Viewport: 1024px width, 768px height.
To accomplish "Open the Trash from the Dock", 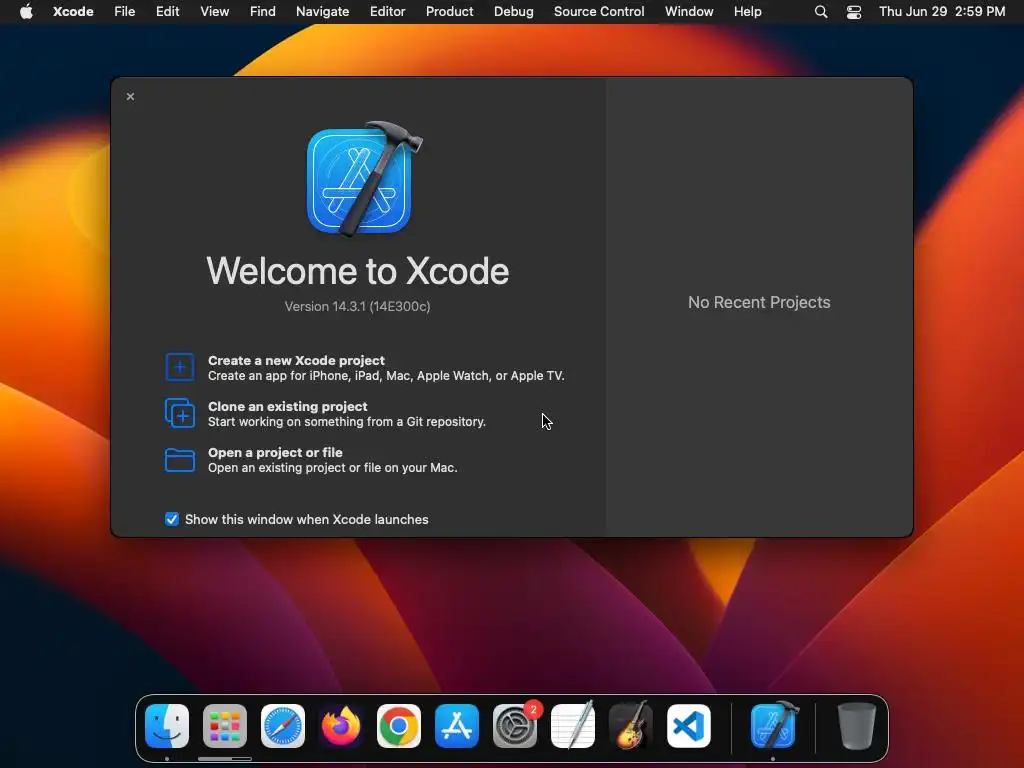I will point(856,726).
